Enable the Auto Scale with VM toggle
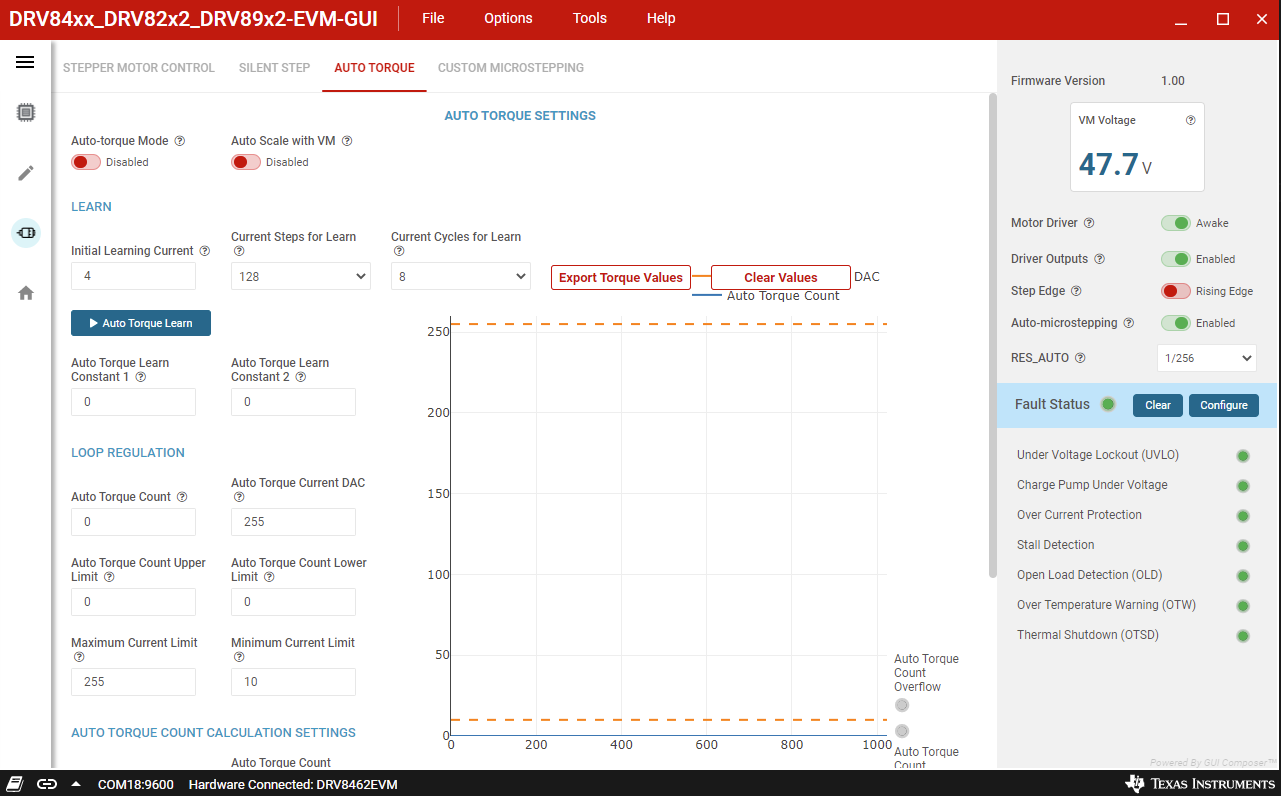 (x=246, y=162)
